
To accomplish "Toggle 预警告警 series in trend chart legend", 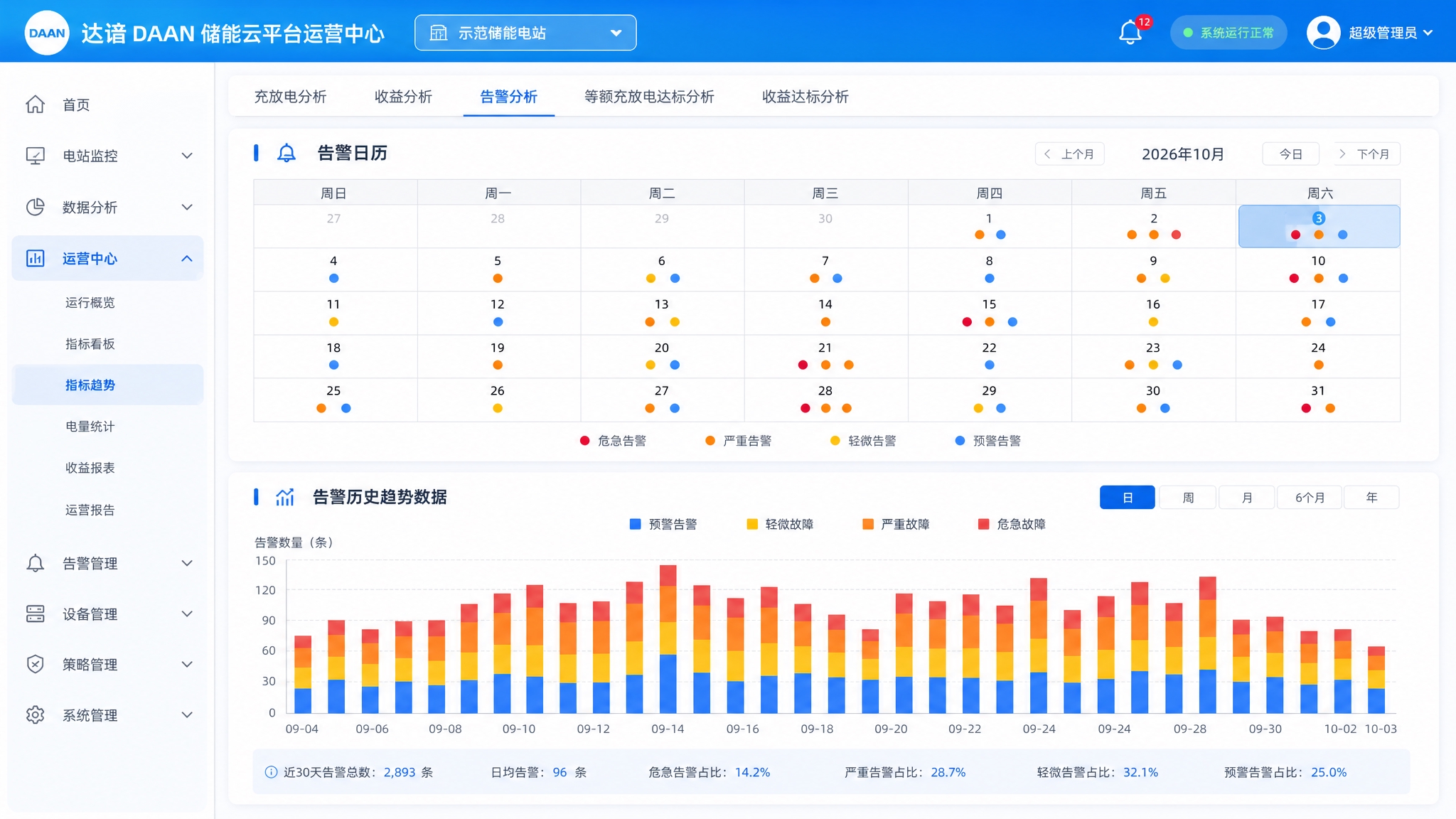I will coord(663,524).
